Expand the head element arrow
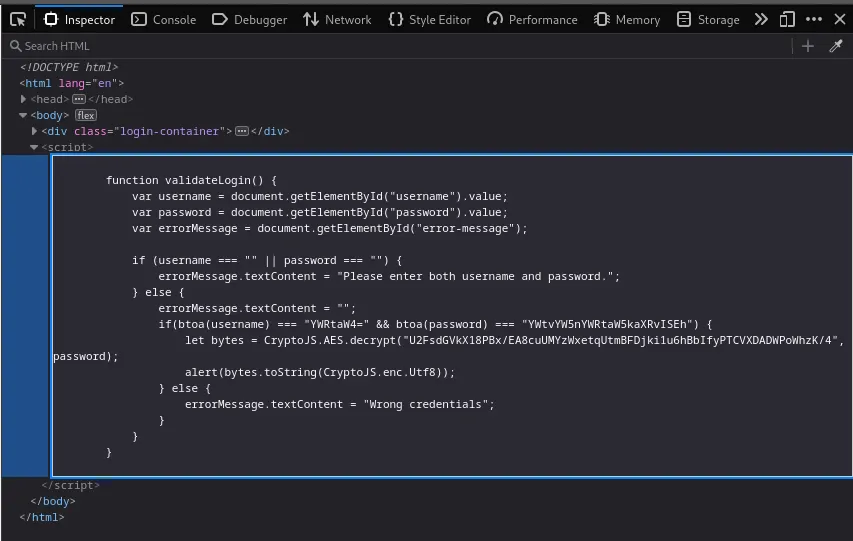The height and width of the screenshot is (541, 853). point(23,99)
